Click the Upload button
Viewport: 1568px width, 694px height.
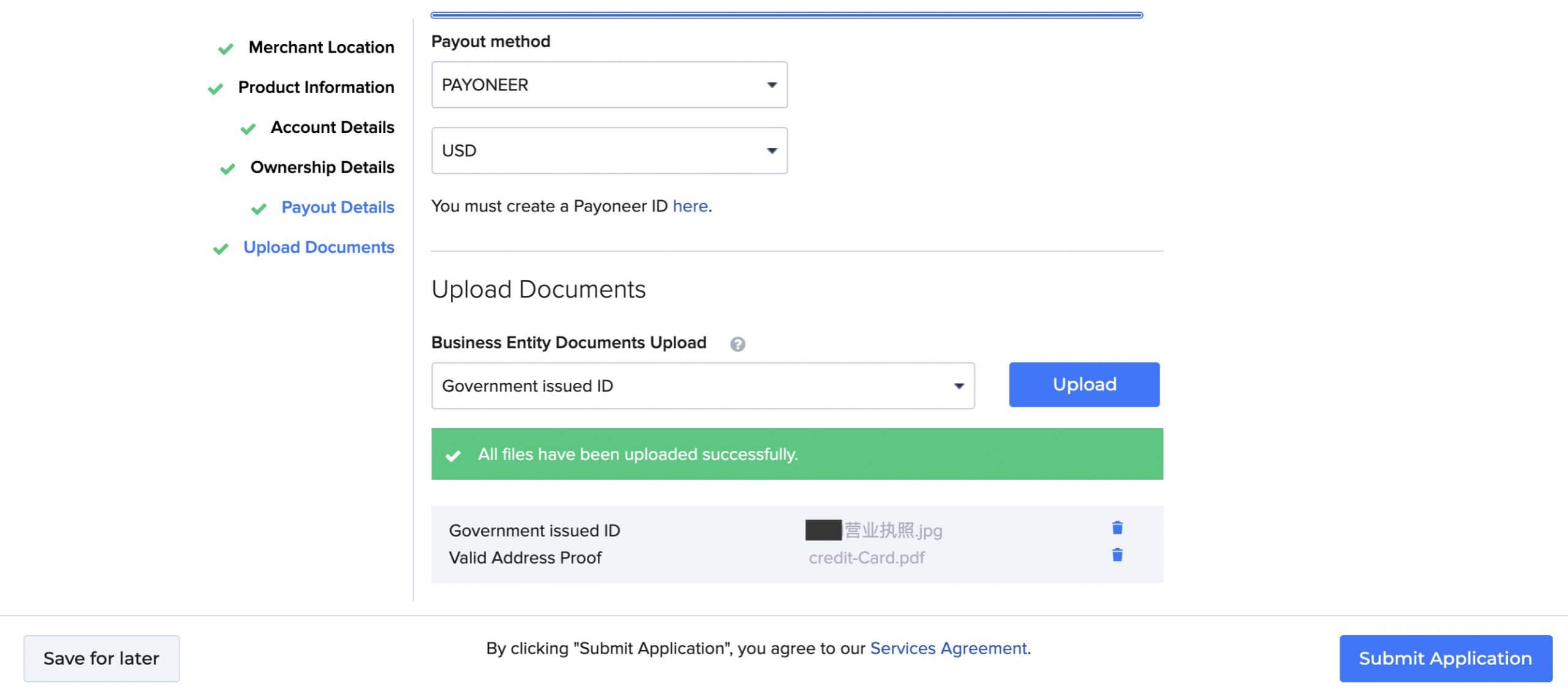[x=1084, y=385]
